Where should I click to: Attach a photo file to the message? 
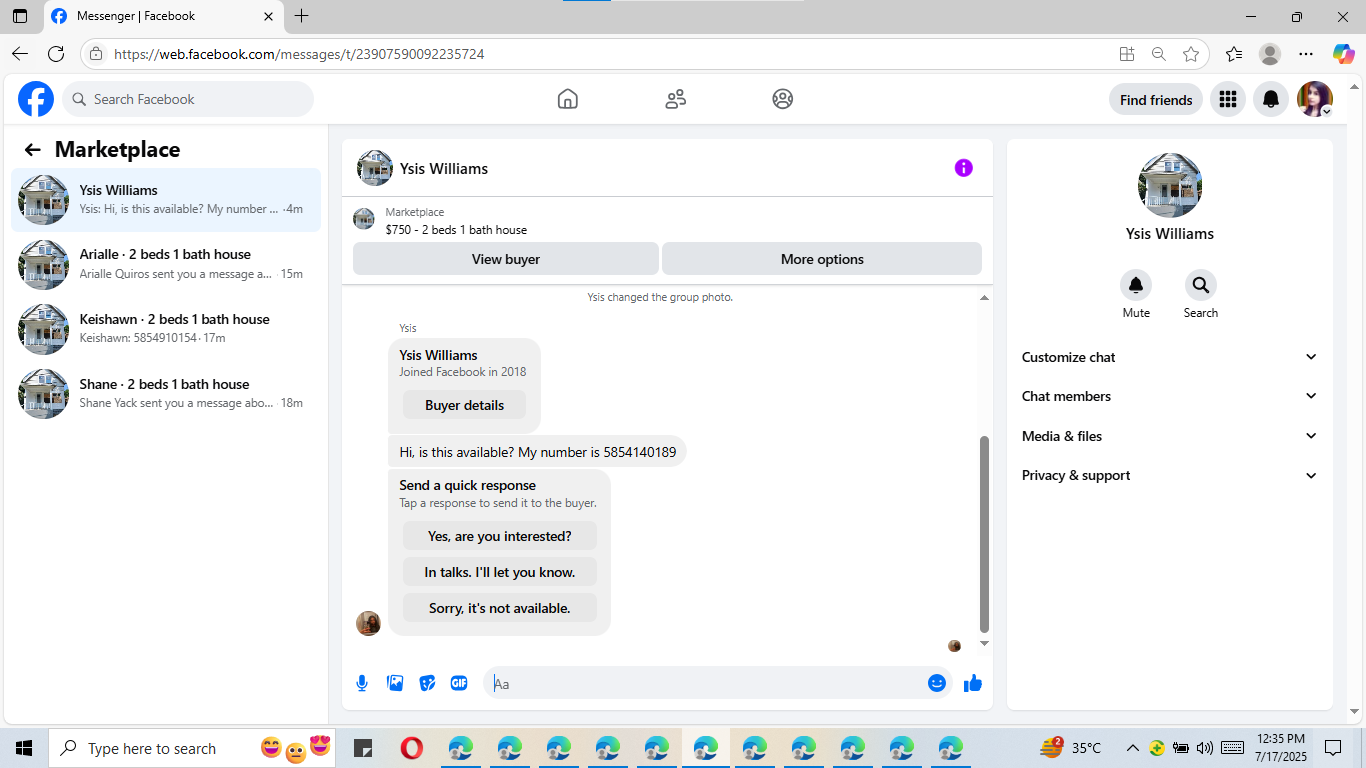click(x=395, y=683)
